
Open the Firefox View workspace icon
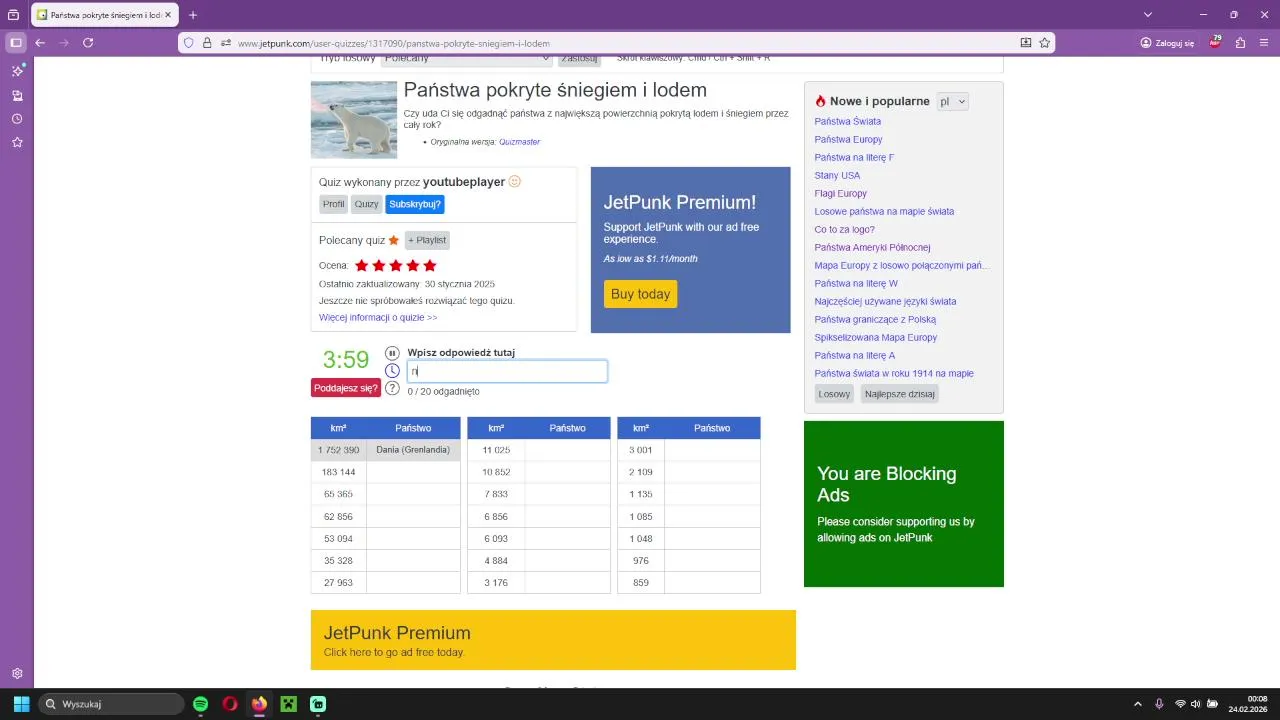(x=13, y=15)
